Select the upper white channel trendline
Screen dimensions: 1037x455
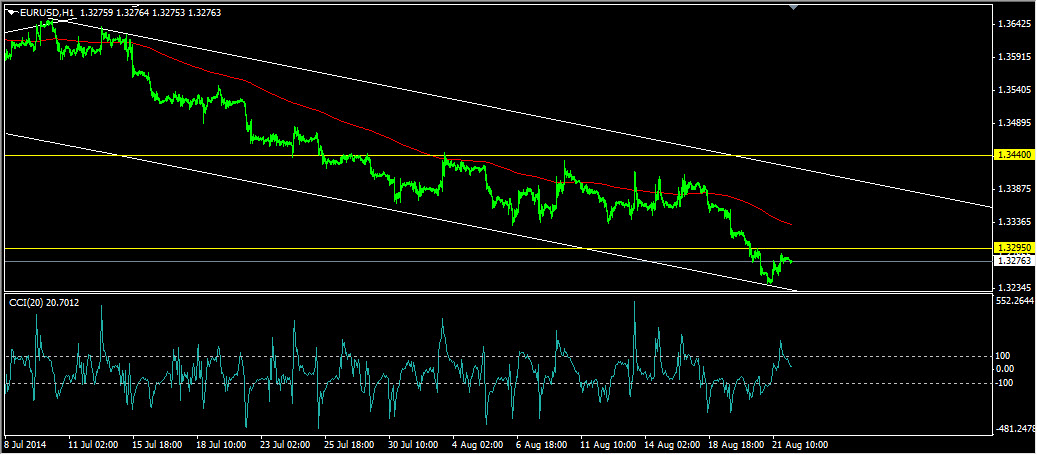[529, 114]
